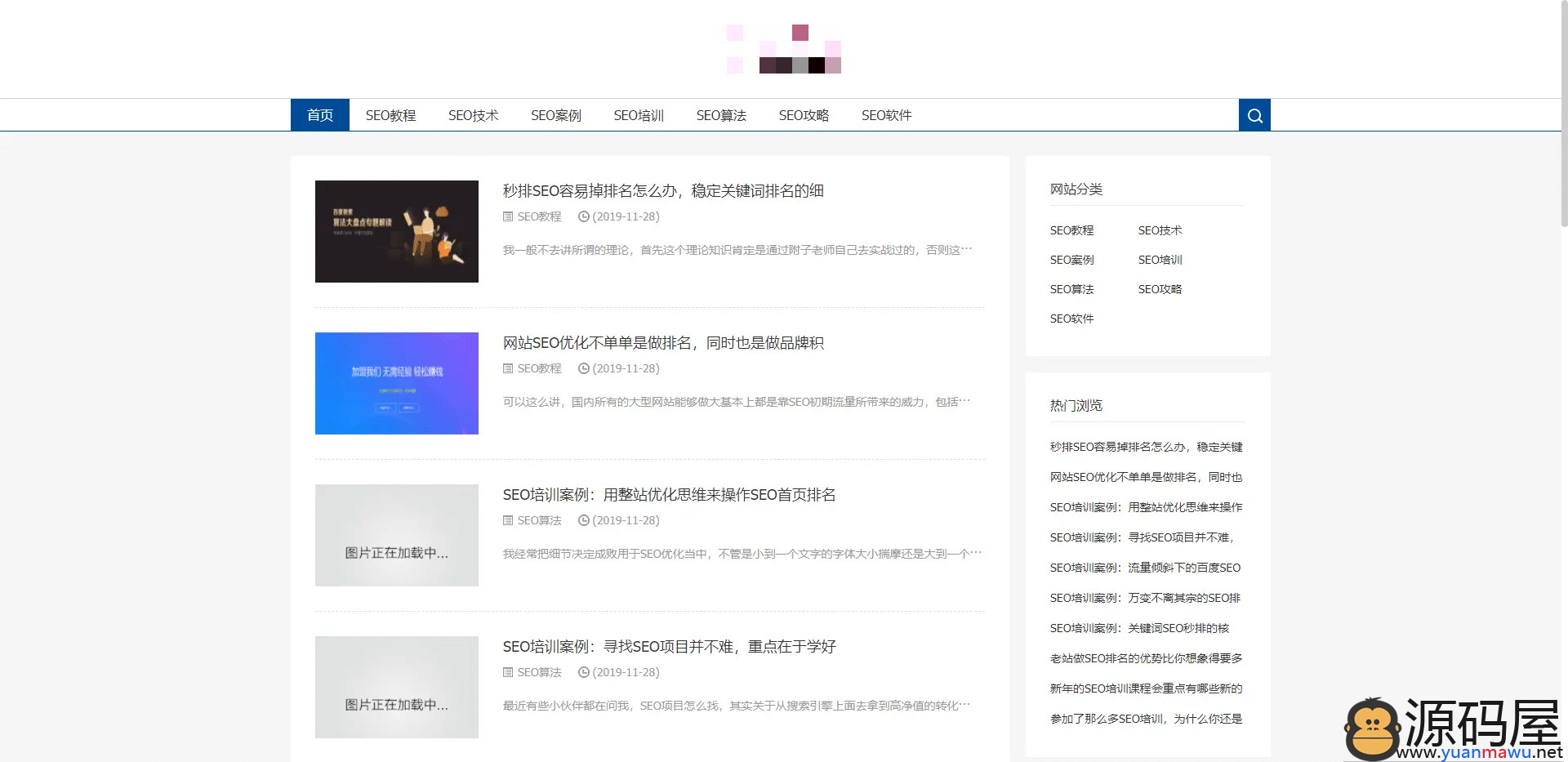Viewport: 1568px width, 762px height.
Task: Click clock icon beside third article date
Action: click(x=583, y=520)
